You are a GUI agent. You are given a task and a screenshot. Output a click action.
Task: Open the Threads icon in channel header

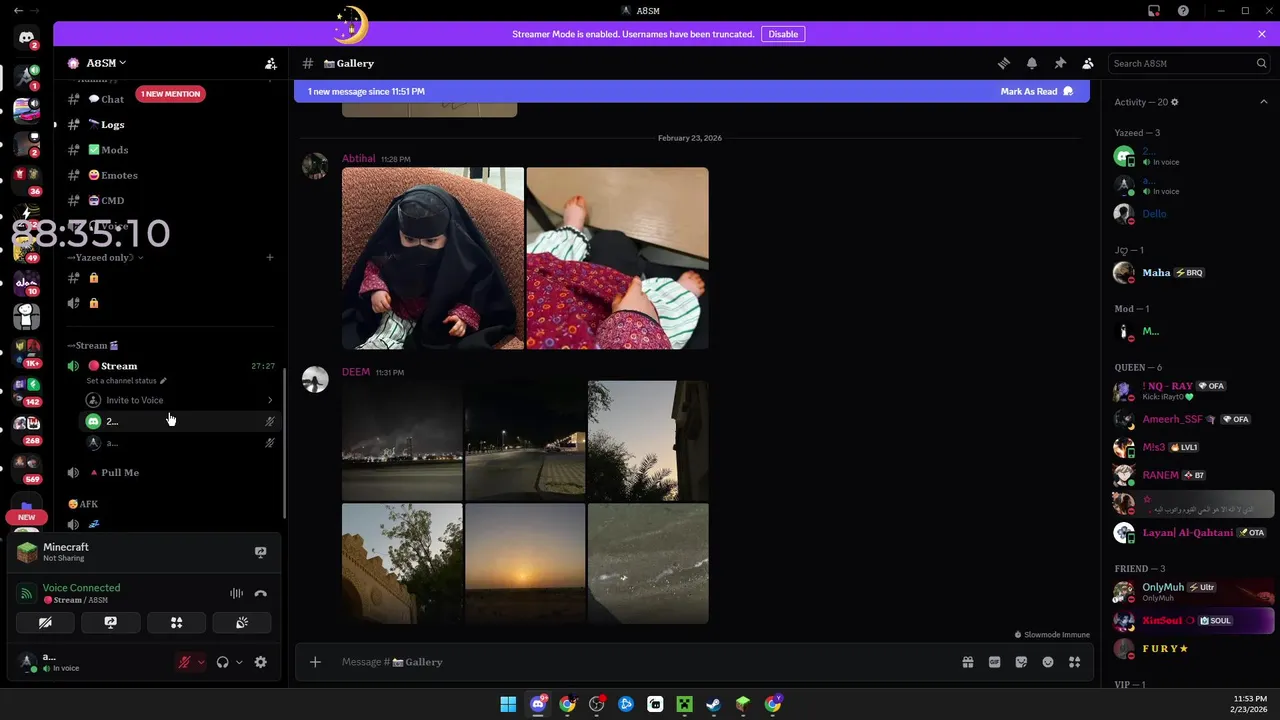1004,63
